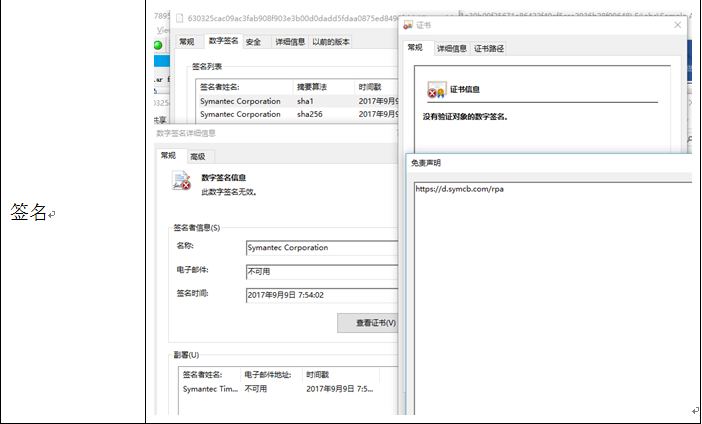This screenshot has width=702, height=424.
Task: Click the certificate info error icon
Action: pyautogui.click(x=436, y=90)
